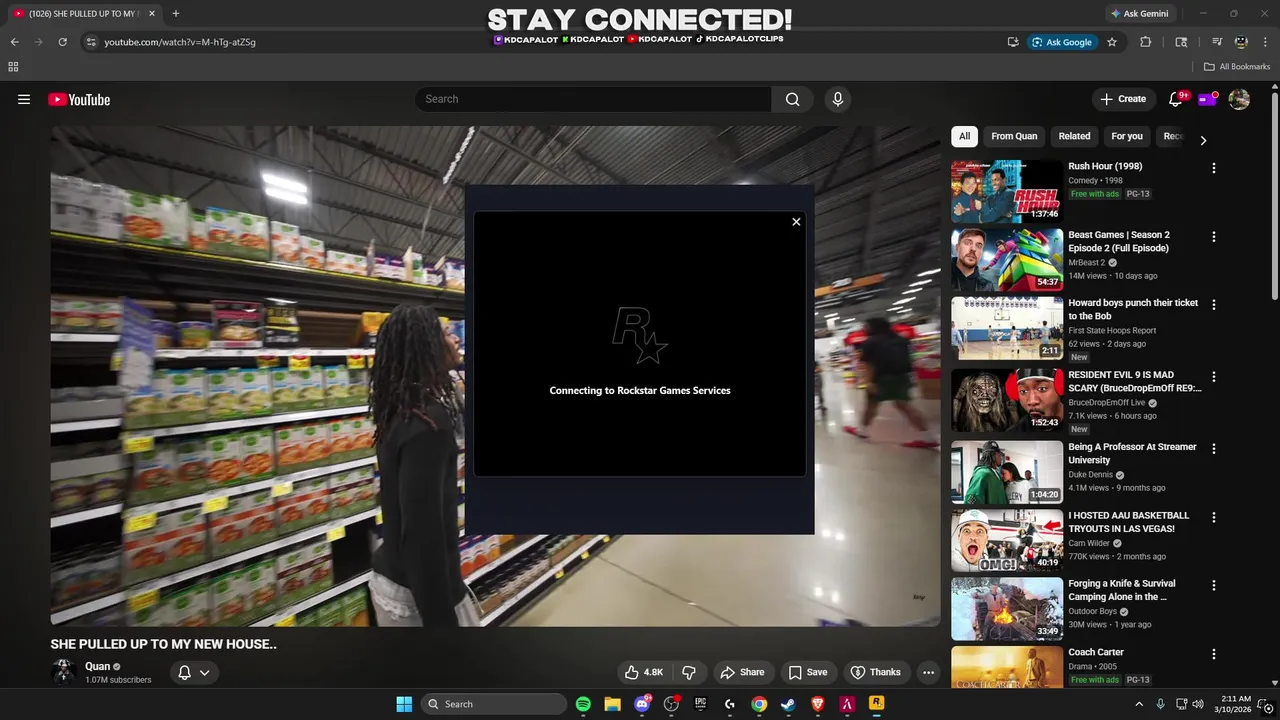
Task: Click the Save button
Action: point(807,672)
